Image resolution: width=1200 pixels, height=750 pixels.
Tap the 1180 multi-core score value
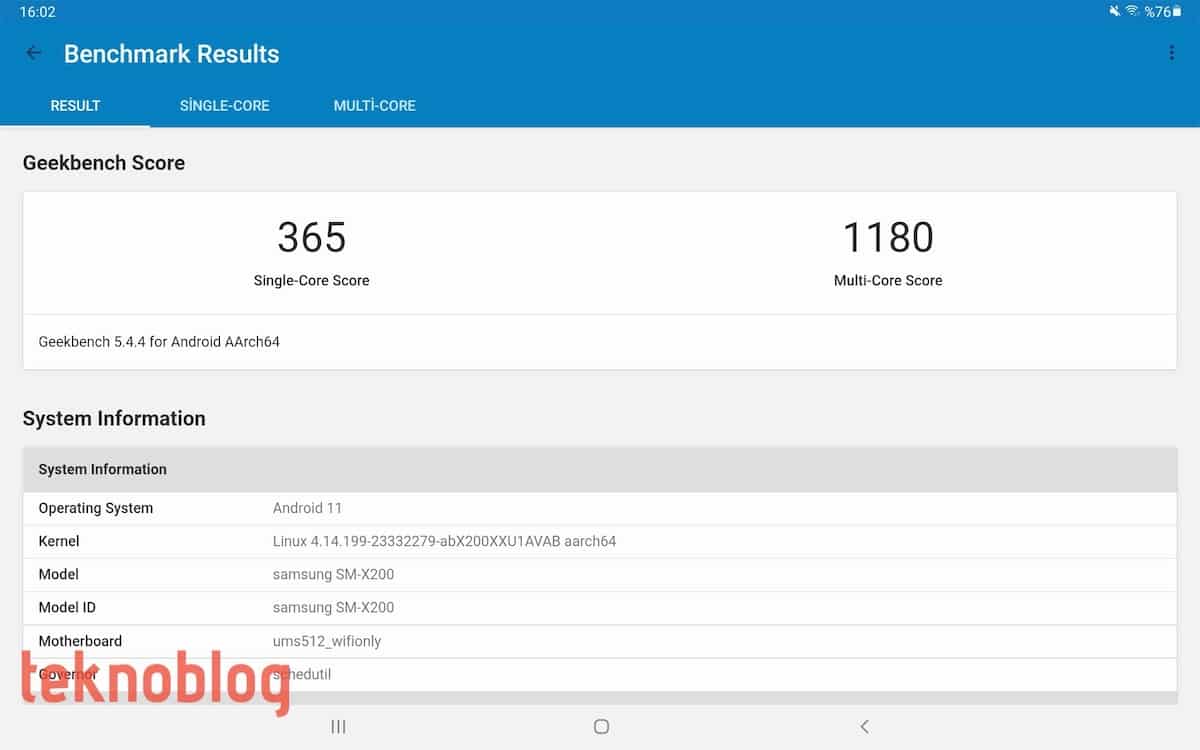point(888,238)
